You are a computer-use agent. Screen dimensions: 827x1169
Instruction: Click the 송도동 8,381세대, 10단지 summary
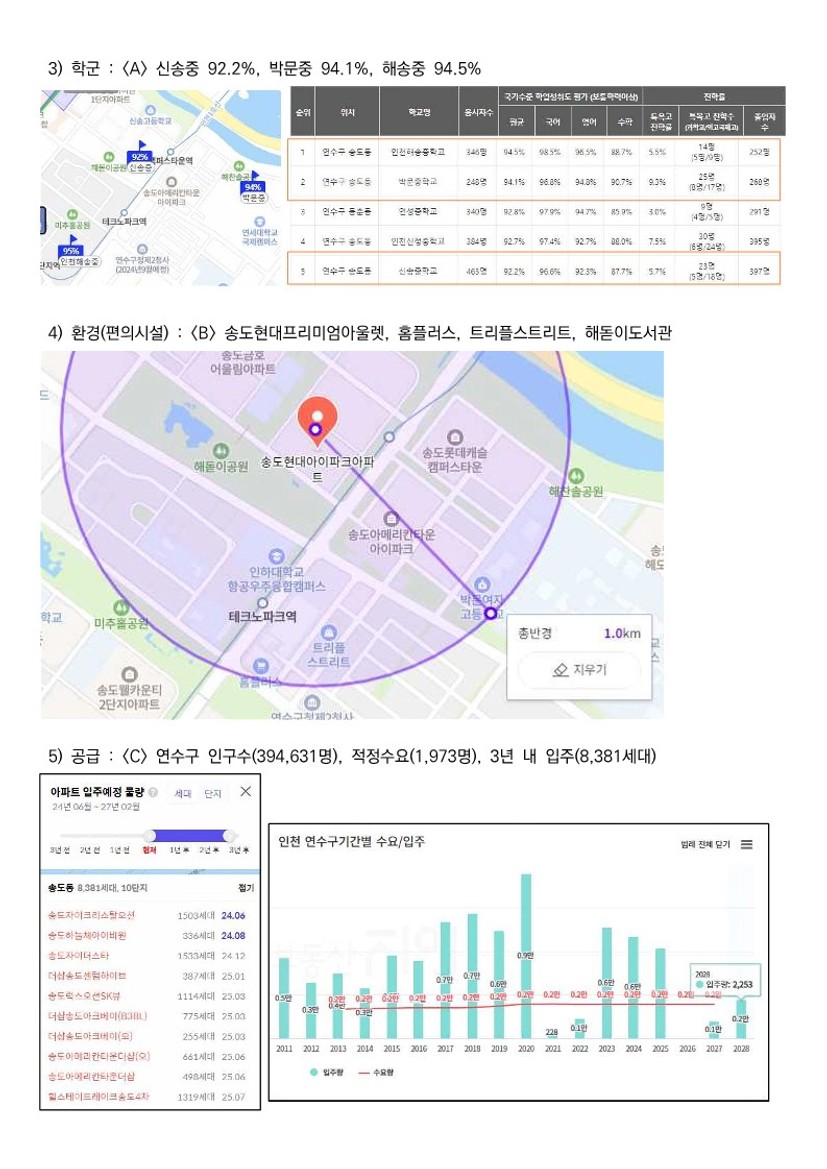(x=97, y=888)
